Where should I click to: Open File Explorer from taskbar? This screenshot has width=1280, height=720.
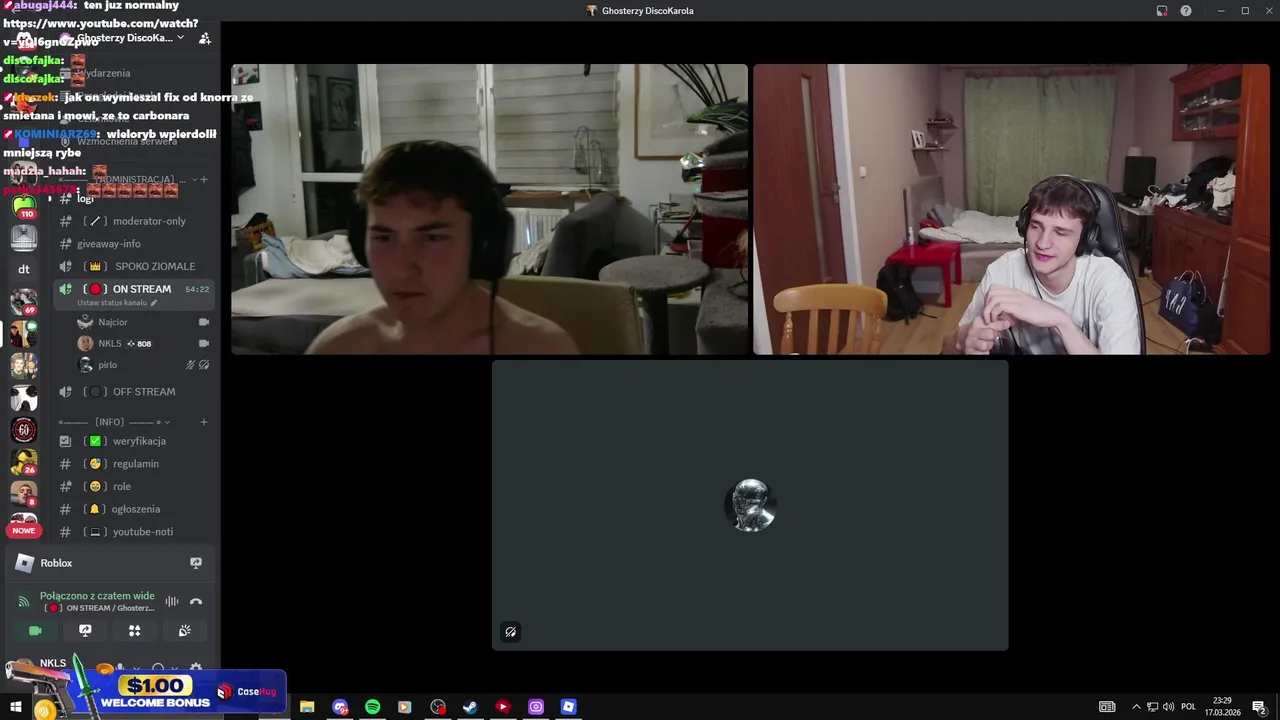pos(307,707)
